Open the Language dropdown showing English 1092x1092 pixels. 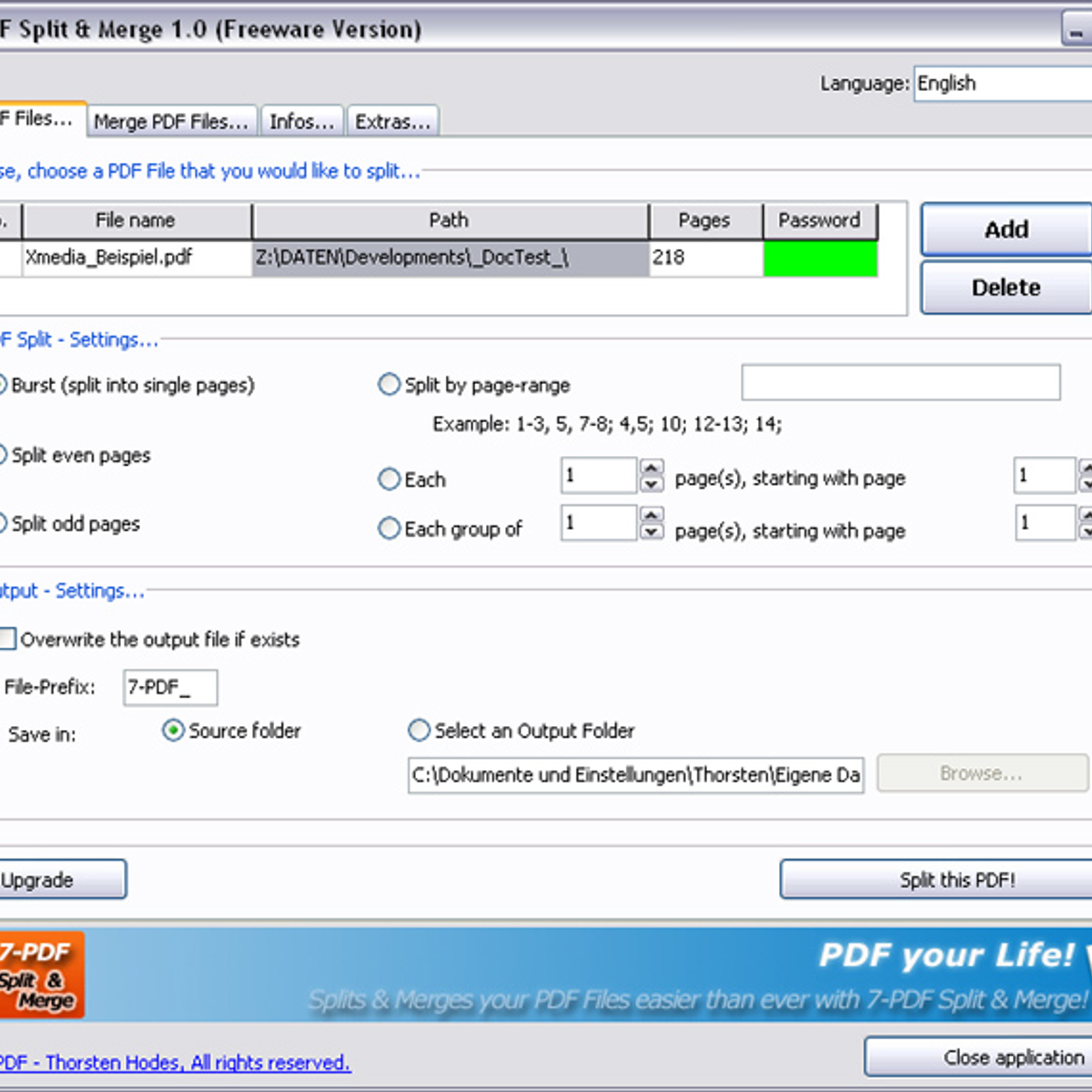(x=1003, y=84)
